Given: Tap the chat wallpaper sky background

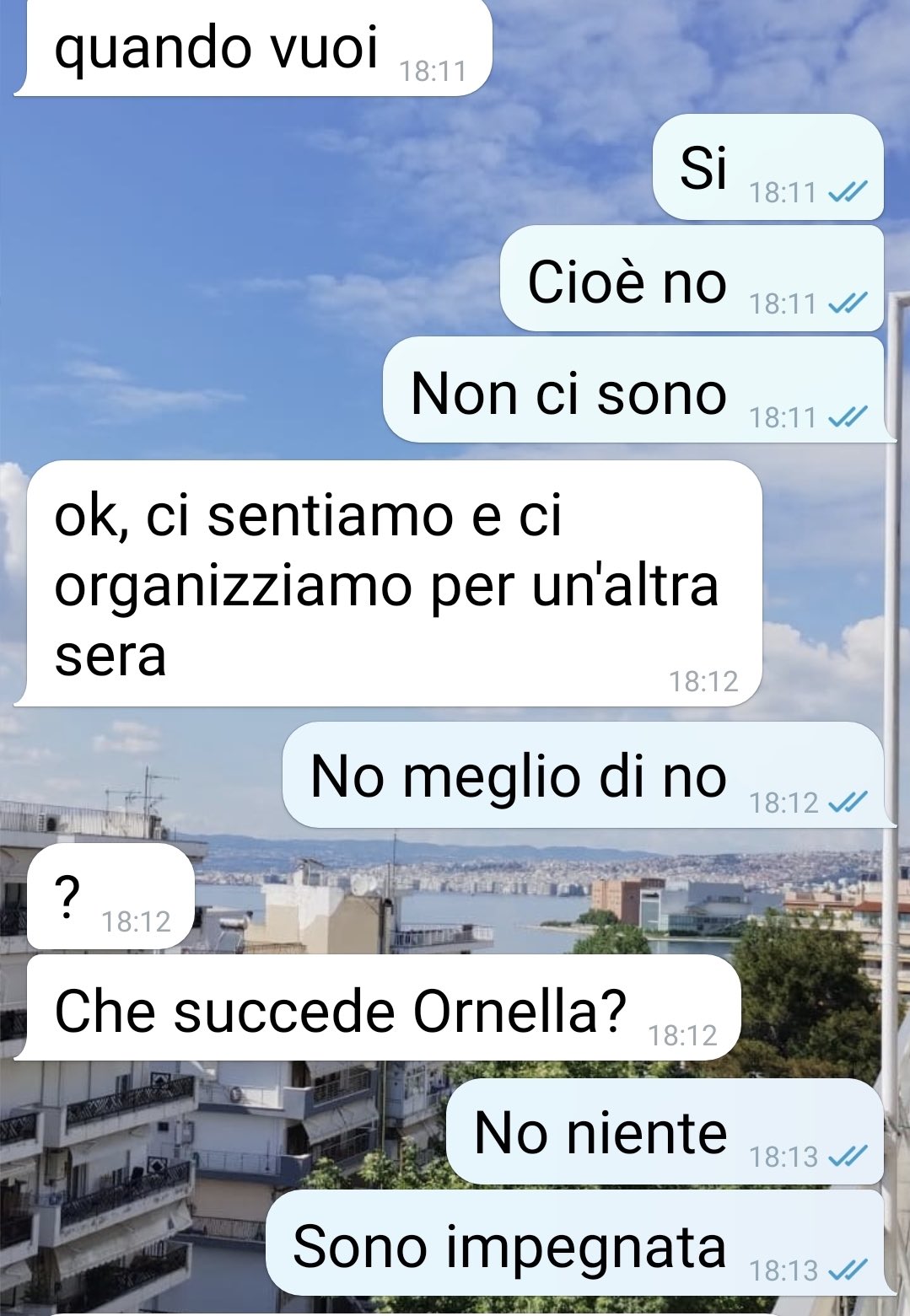Looking at the screenshot, I should point(211,253).
